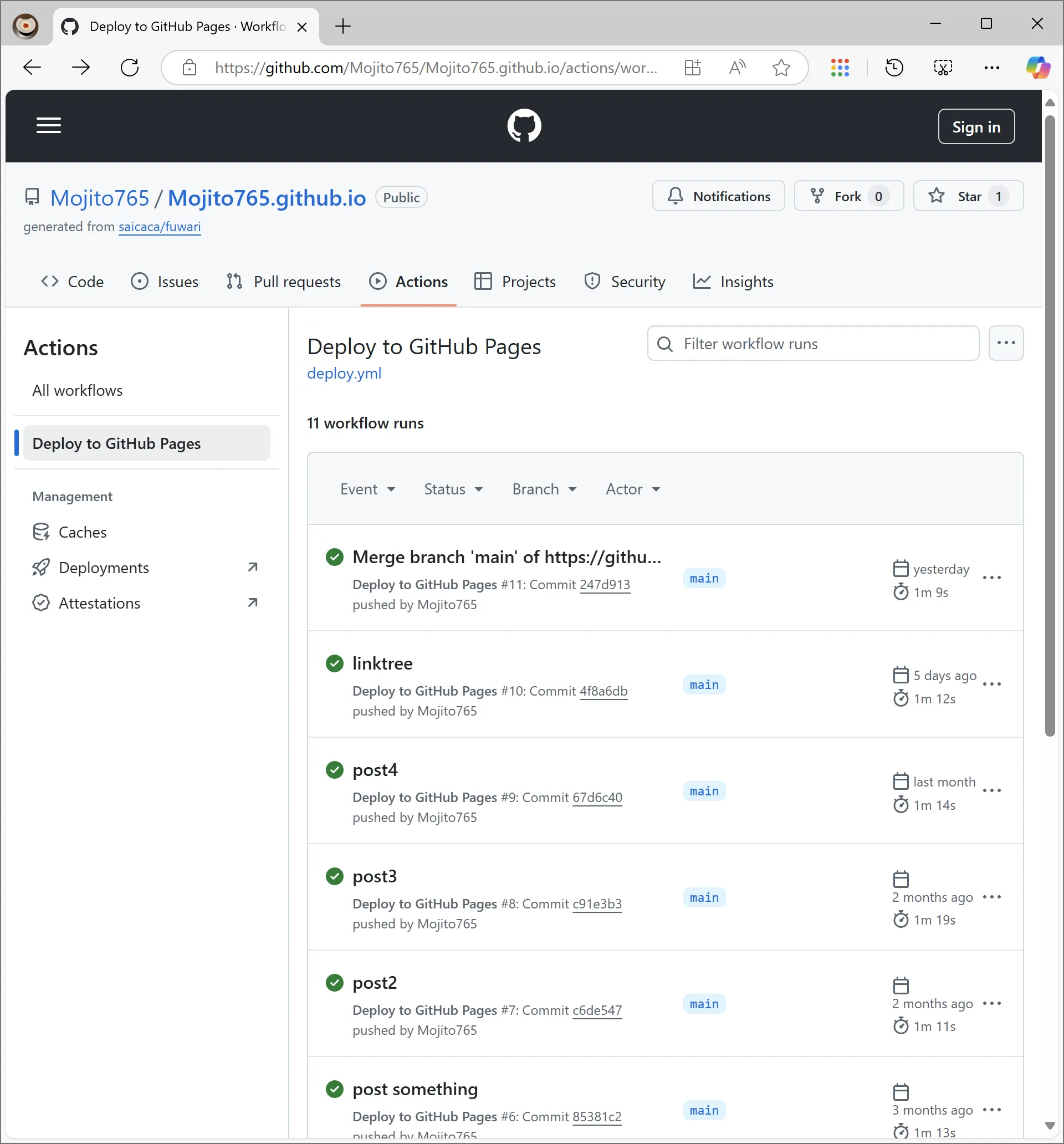Select Deploy to GitHub Pages sidebar item
This screenshot has height=1144, width=1064.
(x=146, y=443)
